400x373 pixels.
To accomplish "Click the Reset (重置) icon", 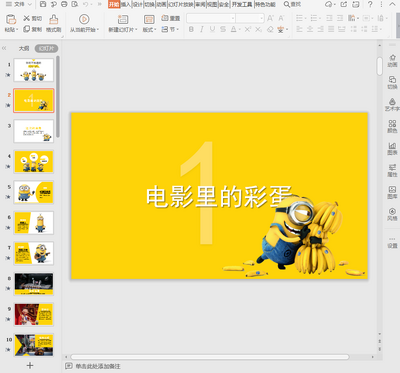I will coord(165,18).
